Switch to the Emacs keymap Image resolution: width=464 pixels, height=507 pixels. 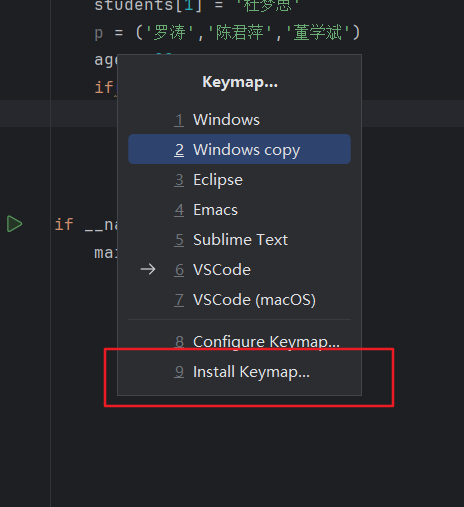tap(239, 210)
